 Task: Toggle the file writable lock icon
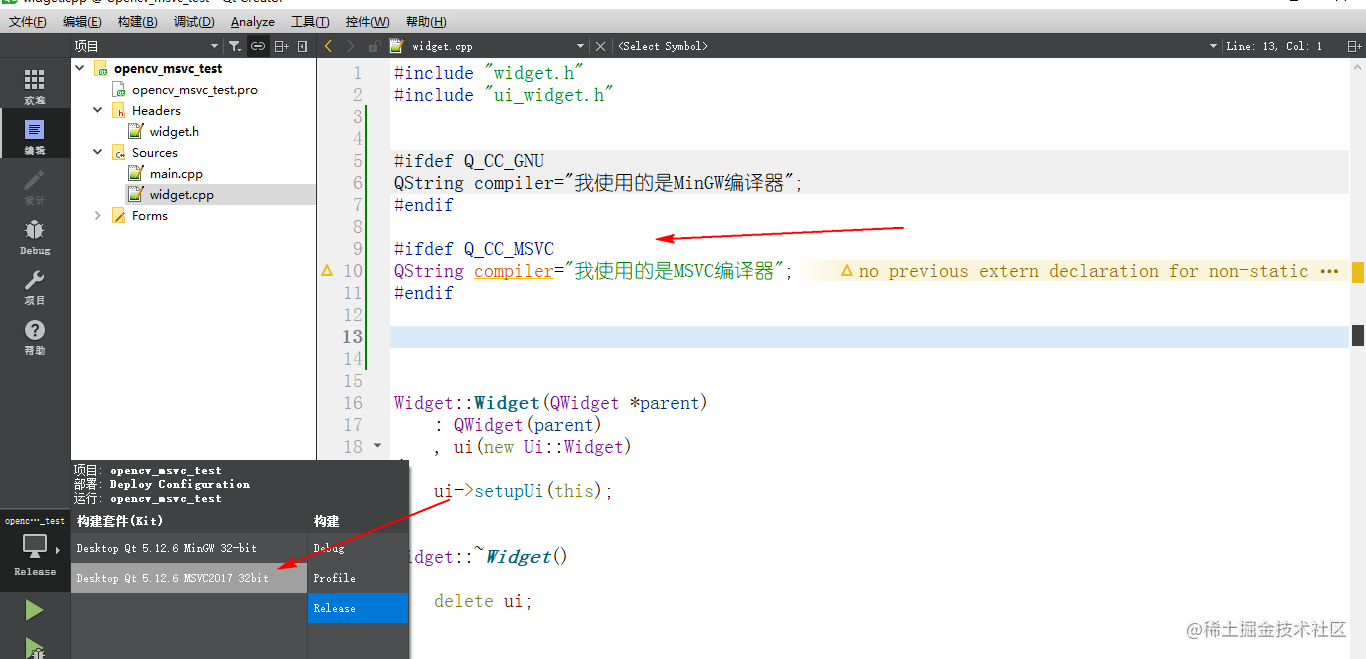pyautogui.click(x=374, y=46)
